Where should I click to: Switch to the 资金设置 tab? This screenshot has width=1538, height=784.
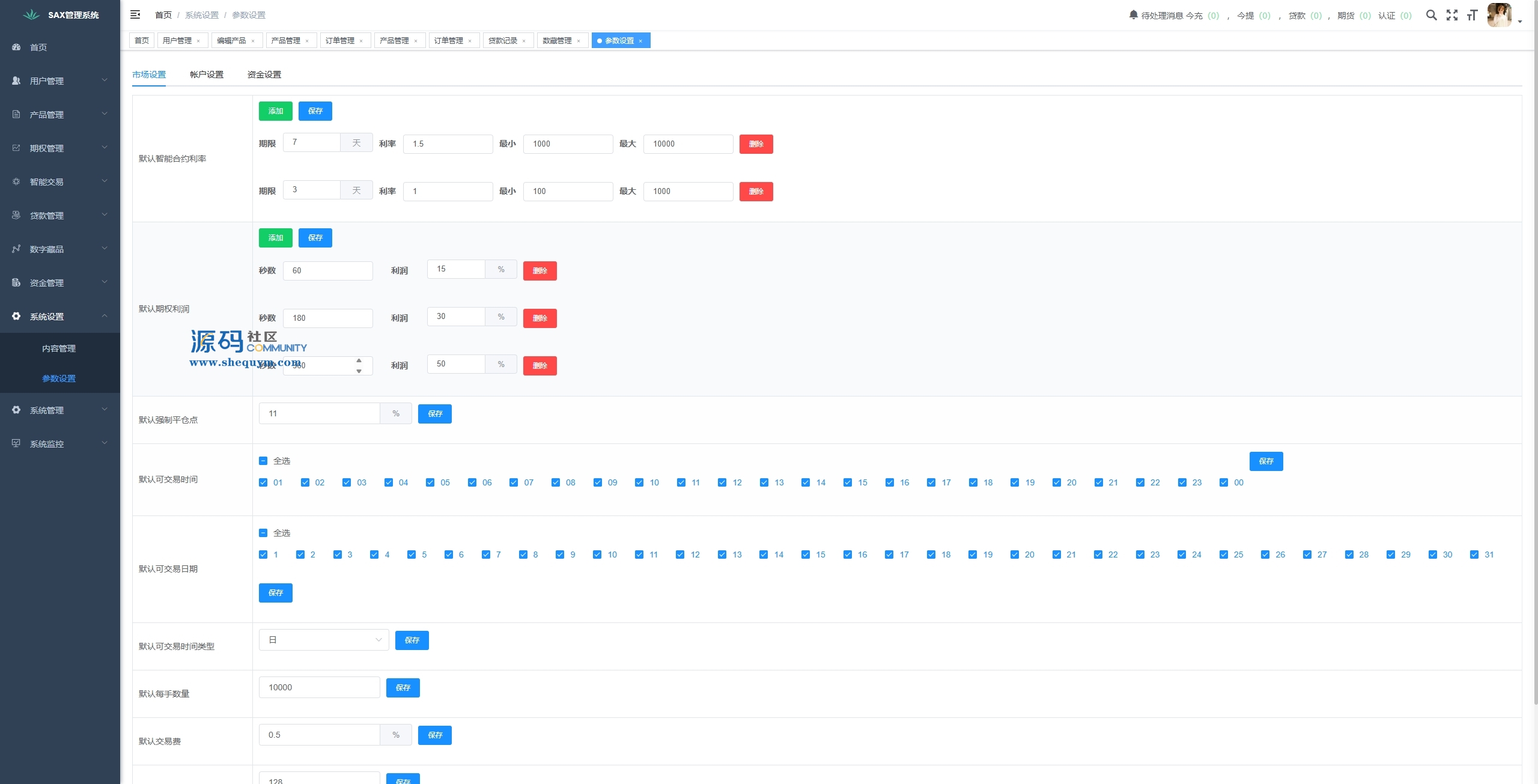click(264, 74)
